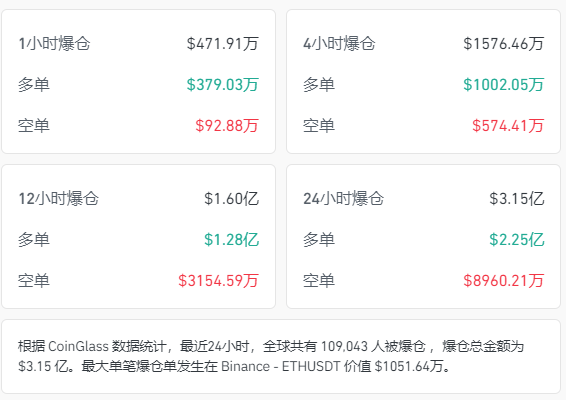Click the 1小时爆仓 card title

tap(54, 43)
